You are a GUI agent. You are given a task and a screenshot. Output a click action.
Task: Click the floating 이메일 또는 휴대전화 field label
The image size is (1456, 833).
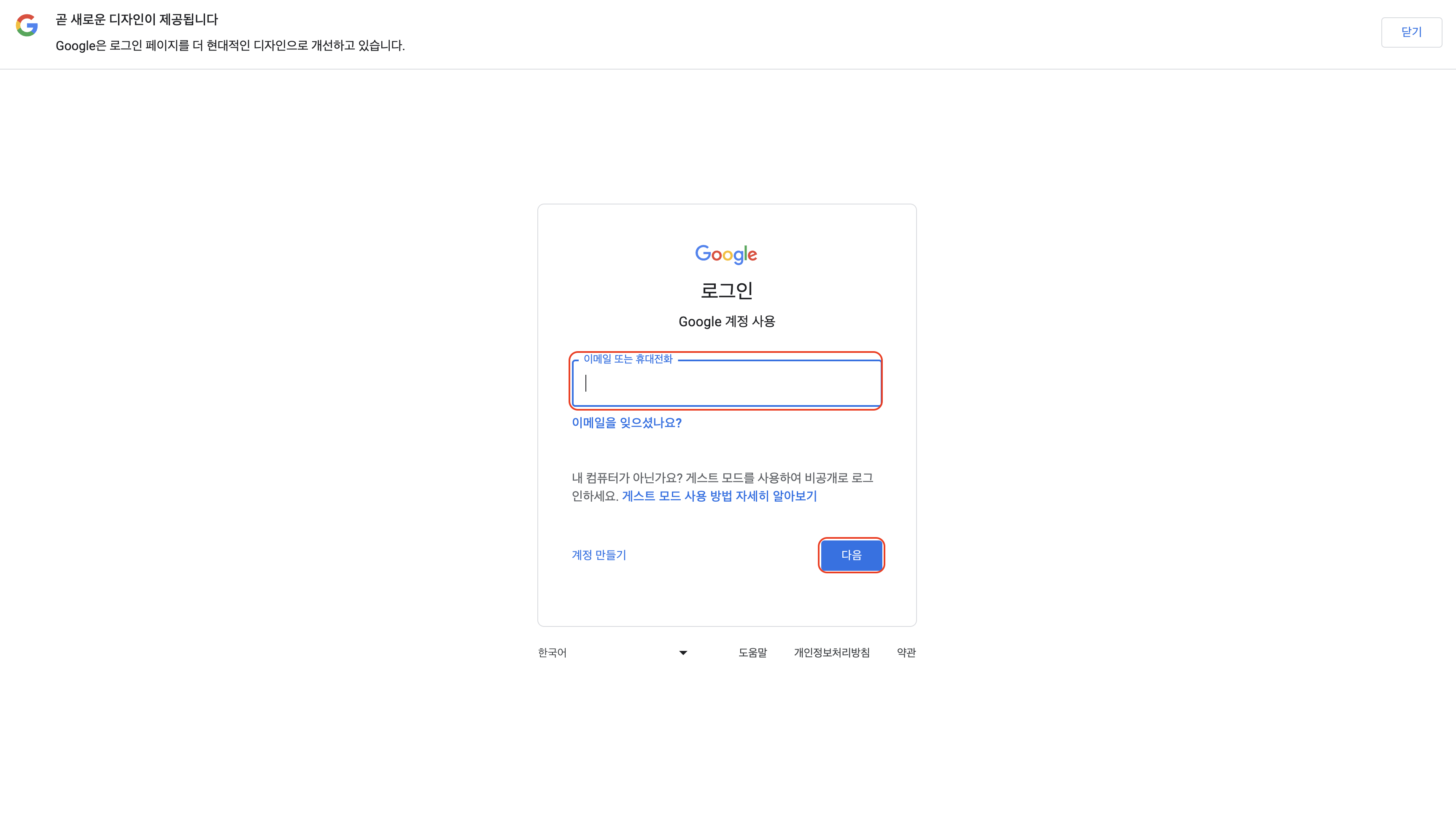pyautogui.click(x=628, y=359)
